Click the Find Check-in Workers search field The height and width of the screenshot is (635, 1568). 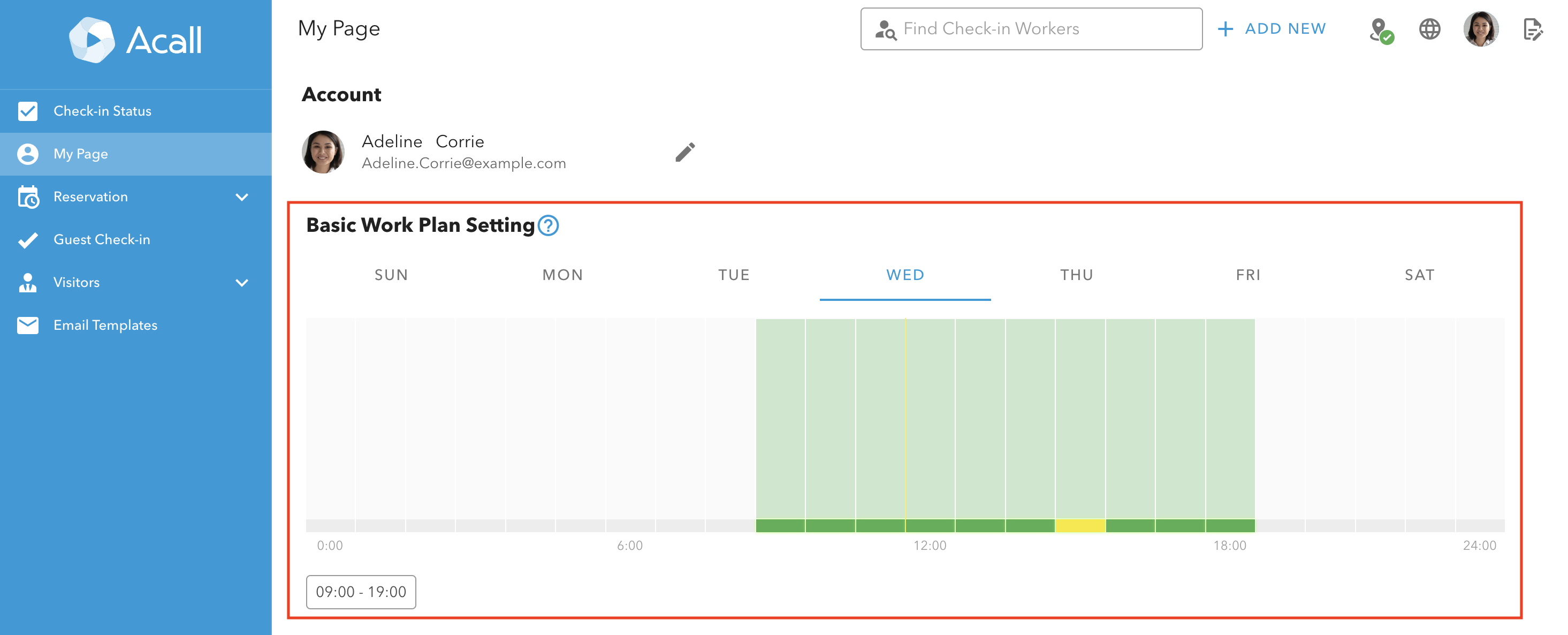pos(1031,29)
